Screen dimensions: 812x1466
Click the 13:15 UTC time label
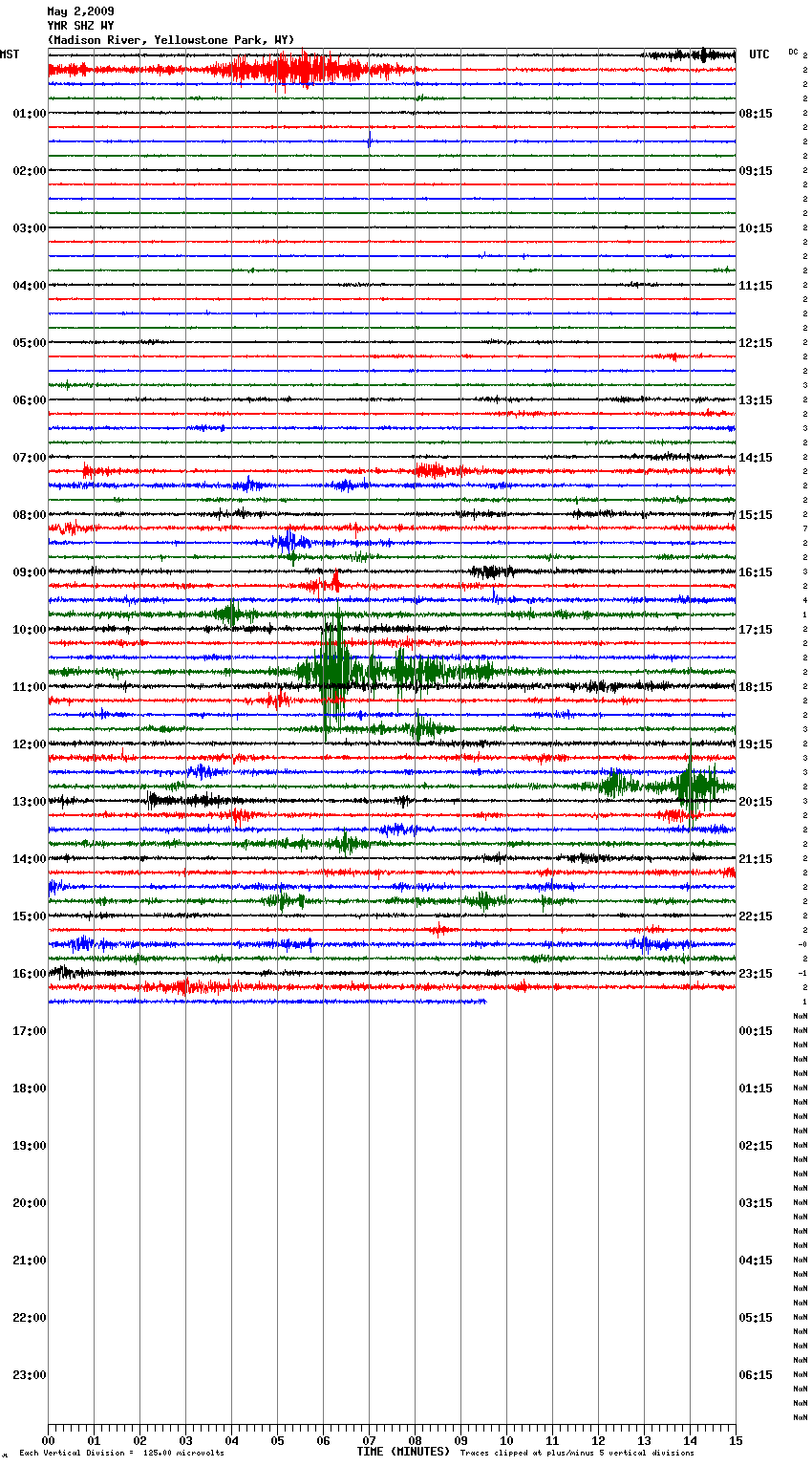[x=756, y=400]
